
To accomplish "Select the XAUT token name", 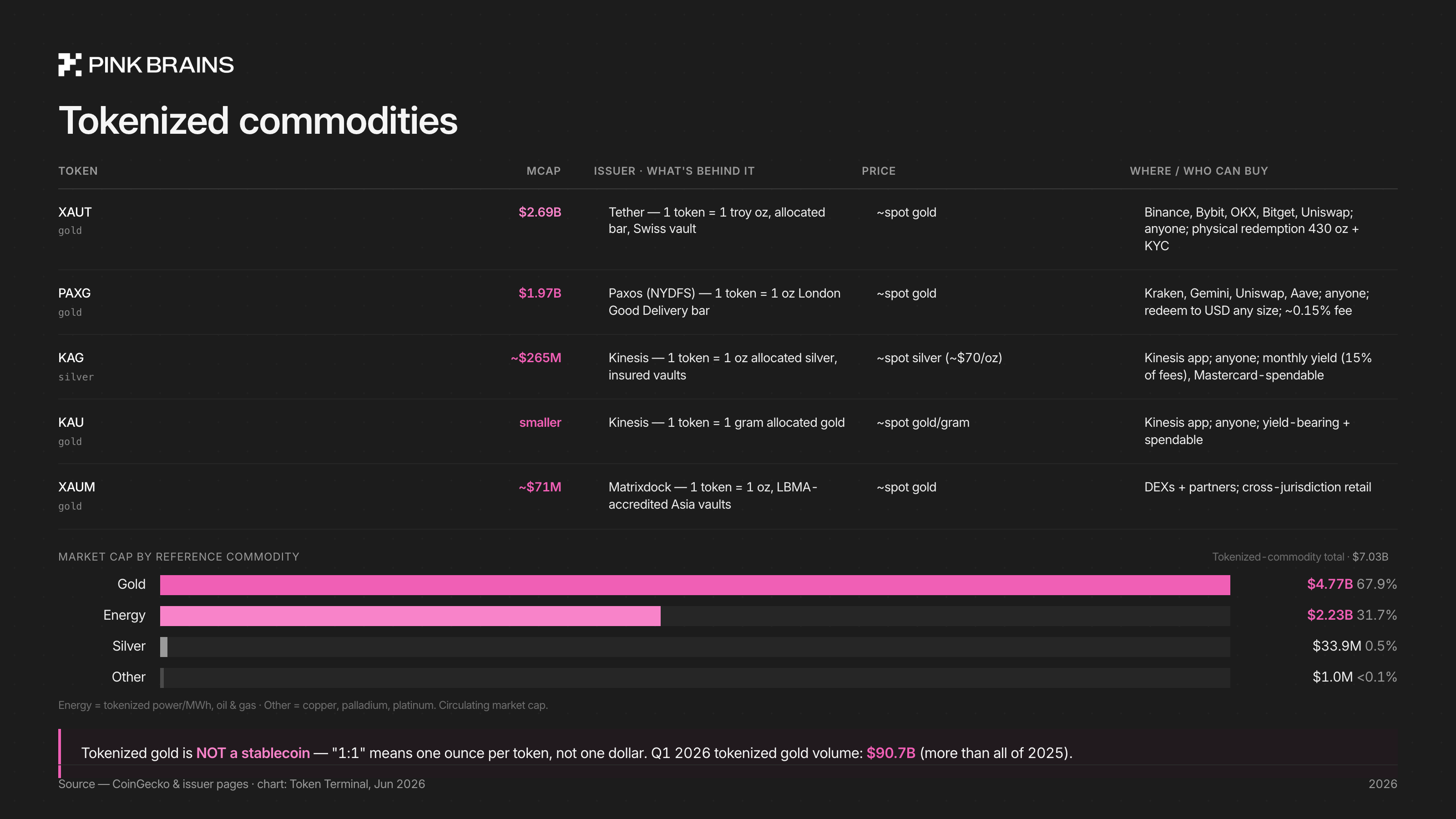I will coord(75,212).
